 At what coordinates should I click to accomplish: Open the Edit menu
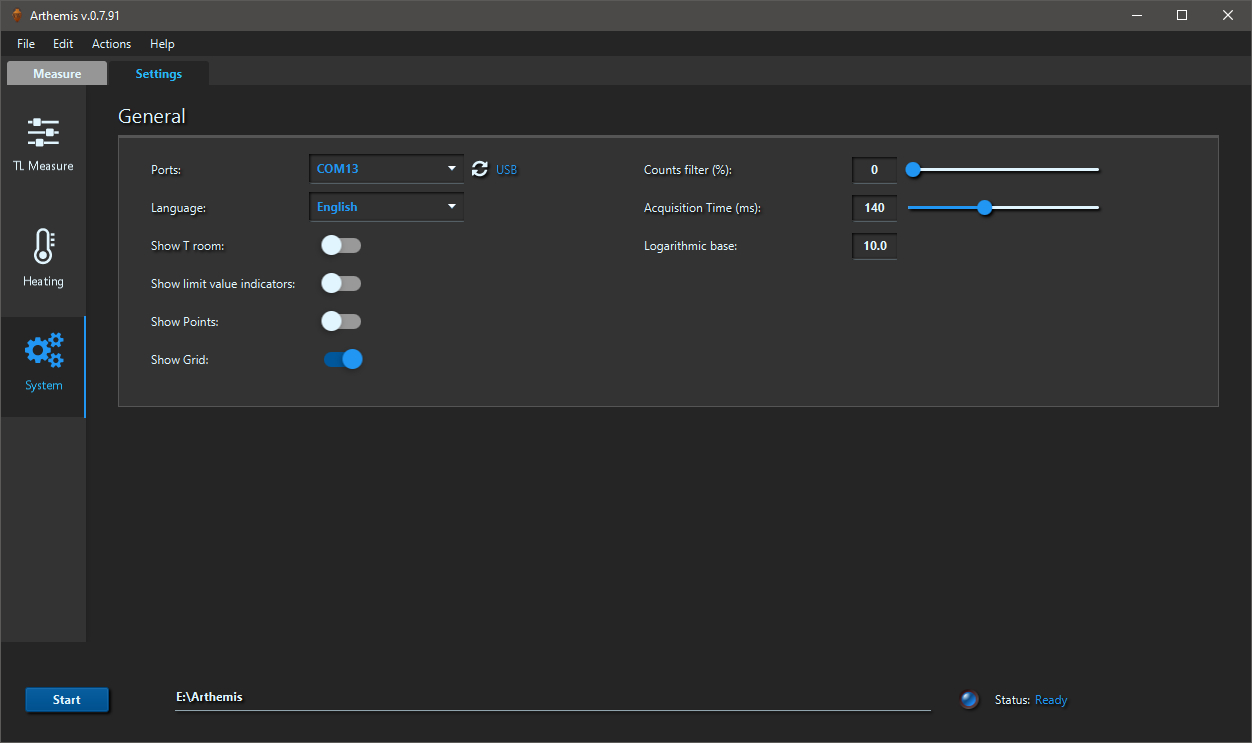[x=63, y=44]
